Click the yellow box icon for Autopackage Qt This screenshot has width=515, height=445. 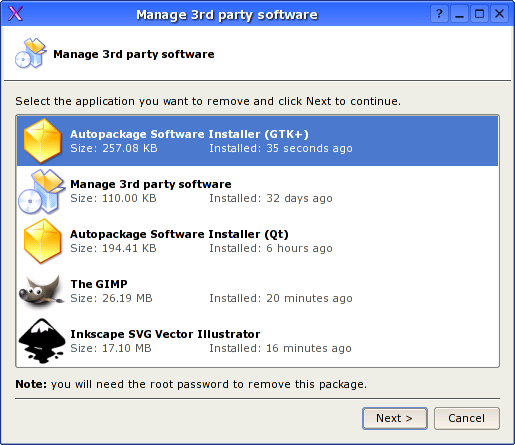click(42, 241)
